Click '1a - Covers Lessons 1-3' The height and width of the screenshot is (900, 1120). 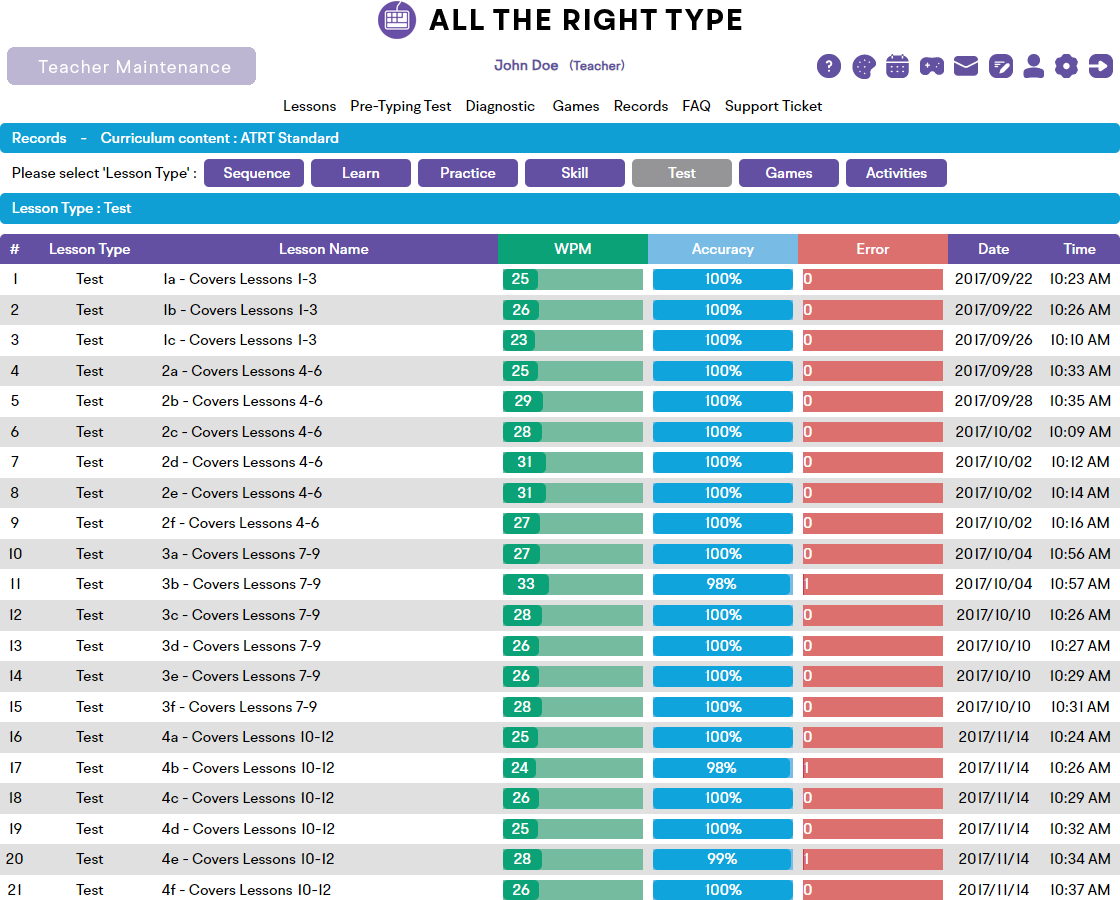pos(240,279)
